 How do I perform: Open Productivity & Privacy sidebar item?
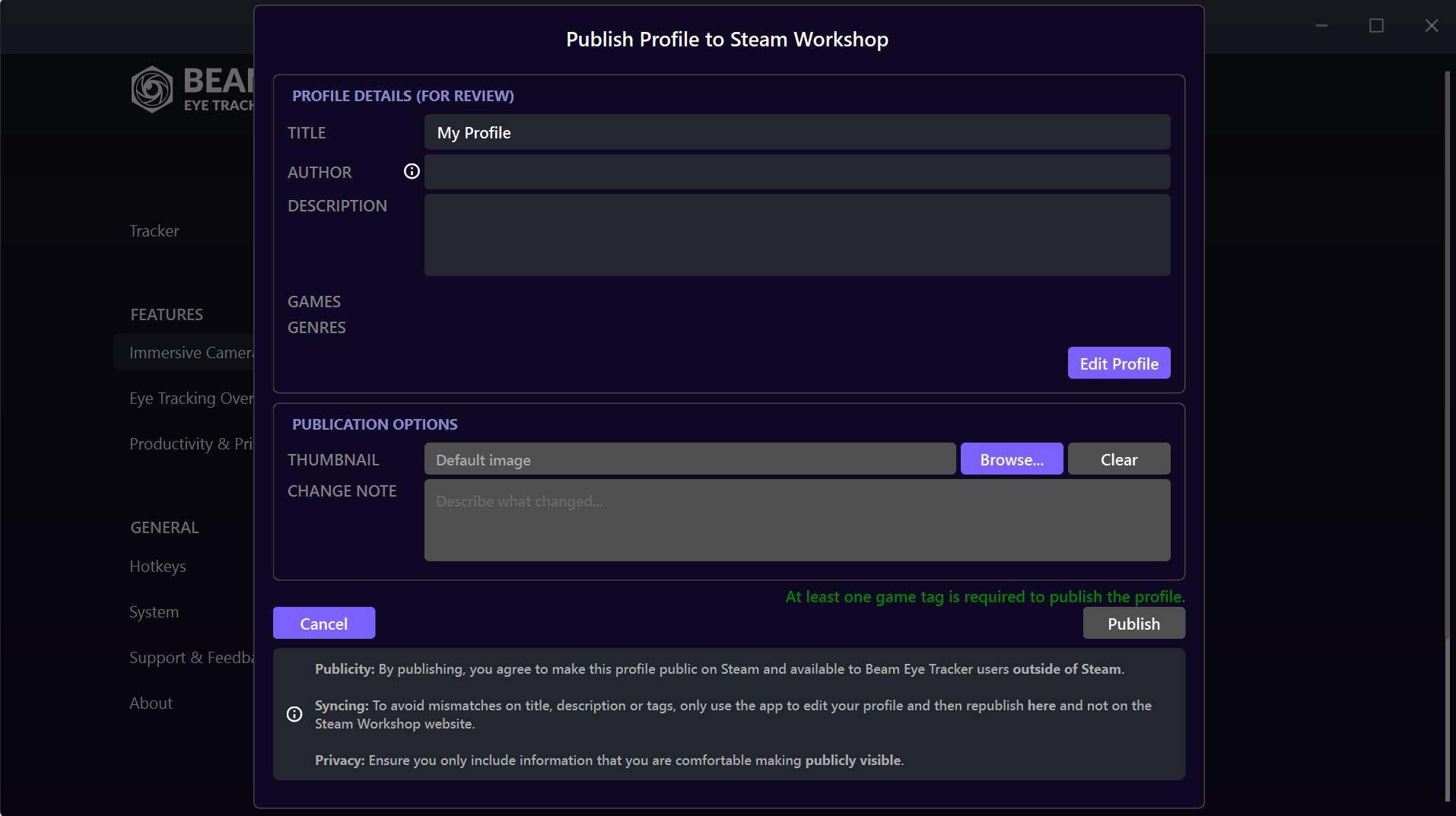click(x=191, y=444)
